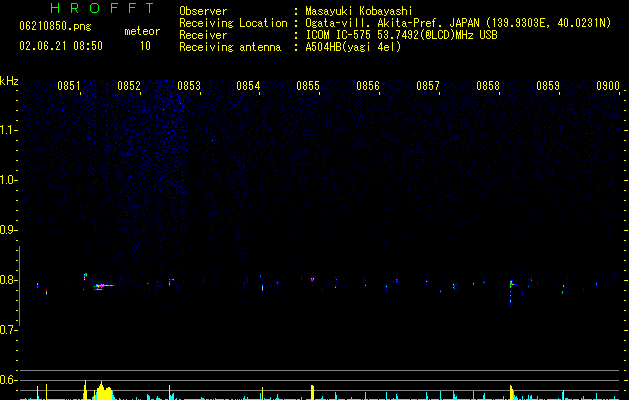629x400 pixels.
Task: Click the 0859 time axis marker
Action: click(548, 86)
